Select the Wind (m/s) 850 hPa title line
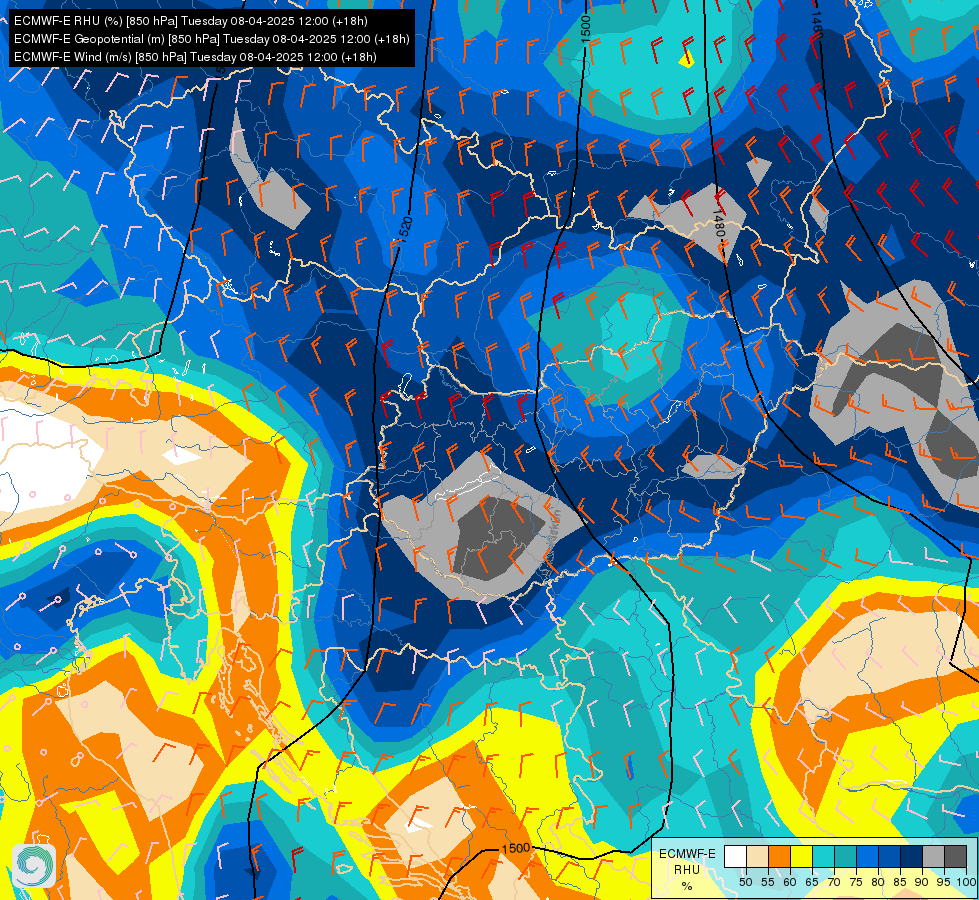The width and height of the screenshot is (979, 900). [x=195, y=57]
